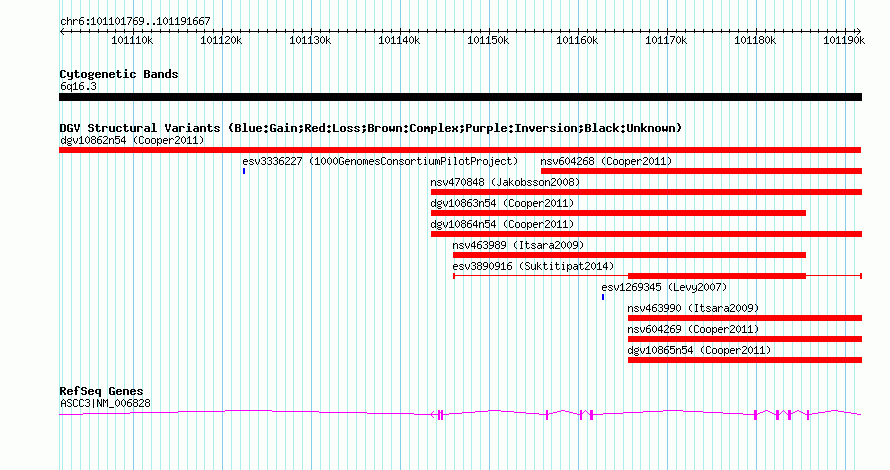Select the red dgv10864n54 loss bar
The image size is (890, 470).
[x=646, y=234]
